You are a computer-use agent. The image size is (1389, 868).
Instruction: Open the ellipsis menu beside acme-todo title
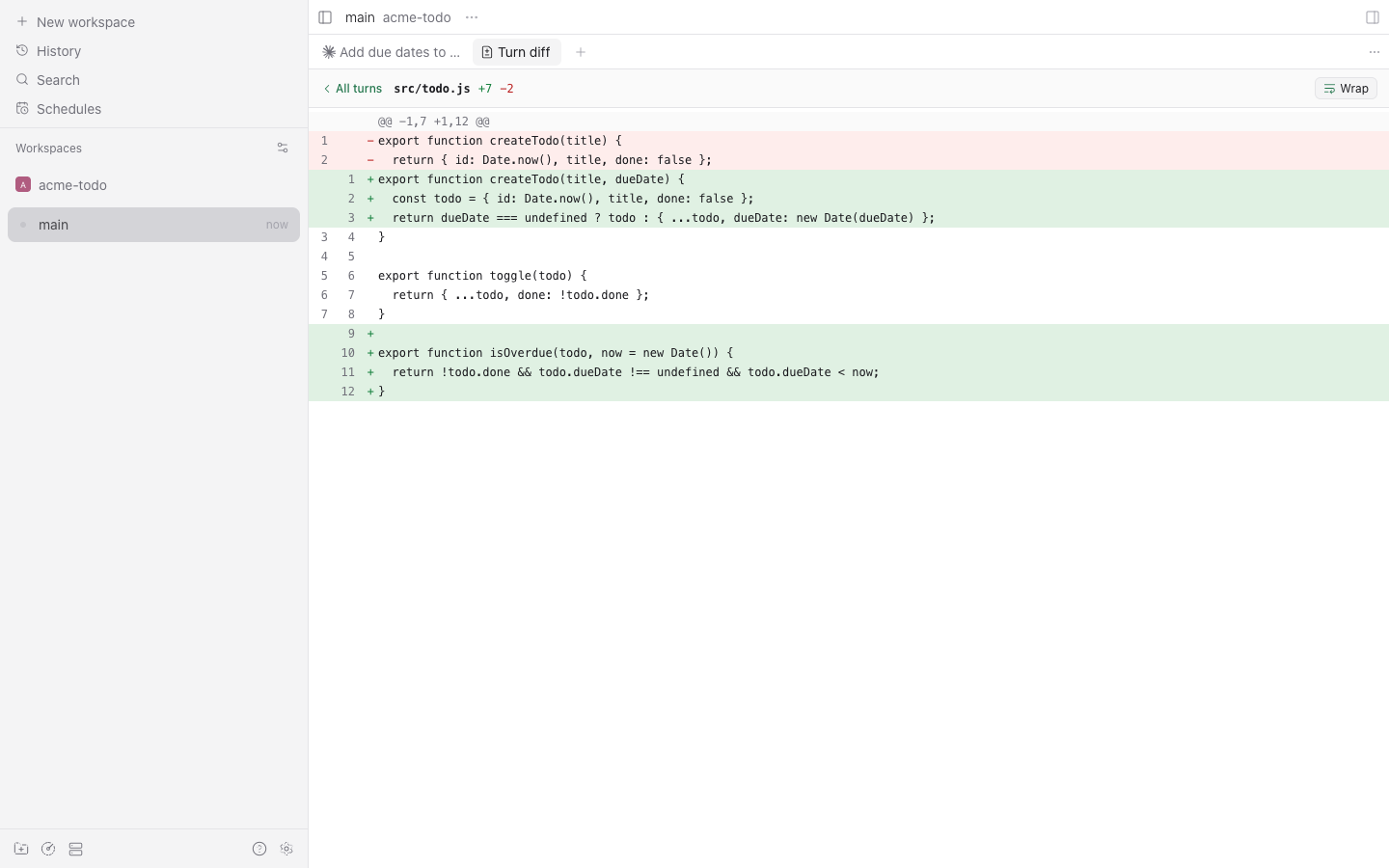pos(472,17)
